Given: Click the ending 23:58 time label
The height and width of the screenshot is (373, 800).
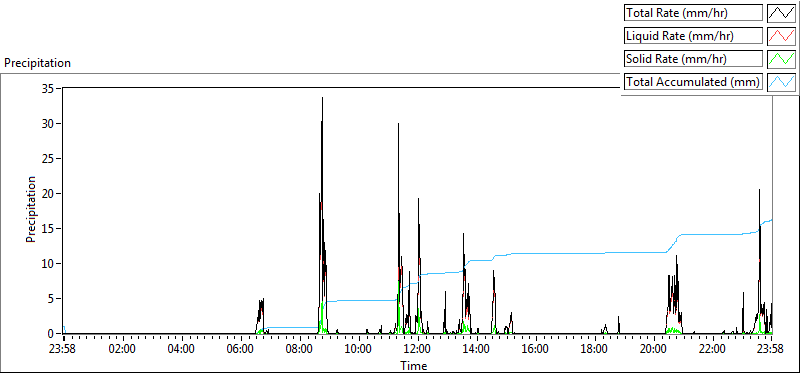Looking at the screenshot, I should pos(770,350).
